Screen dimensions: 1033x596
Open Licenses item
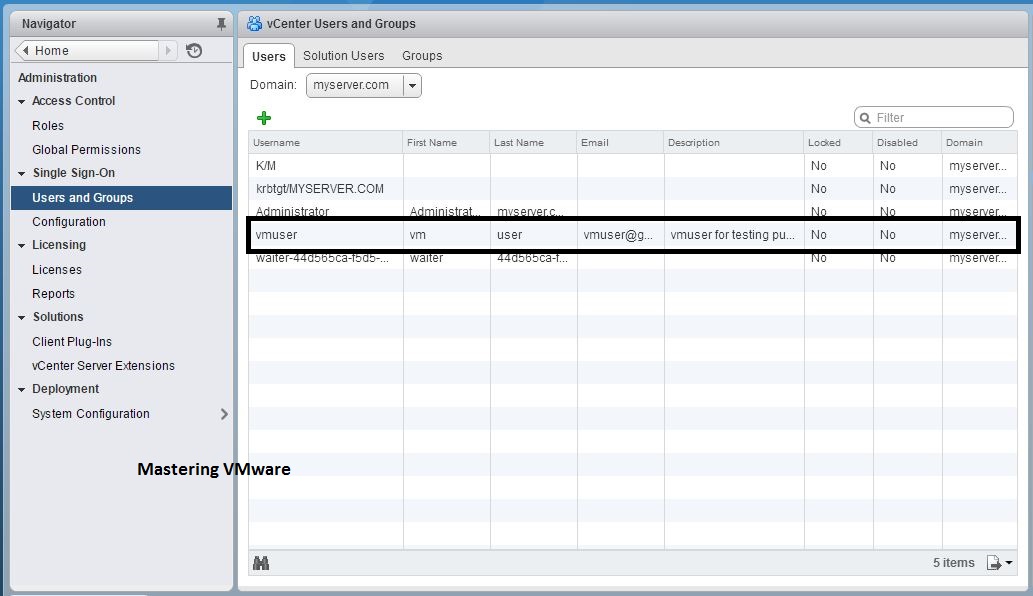tap(57, 270)
